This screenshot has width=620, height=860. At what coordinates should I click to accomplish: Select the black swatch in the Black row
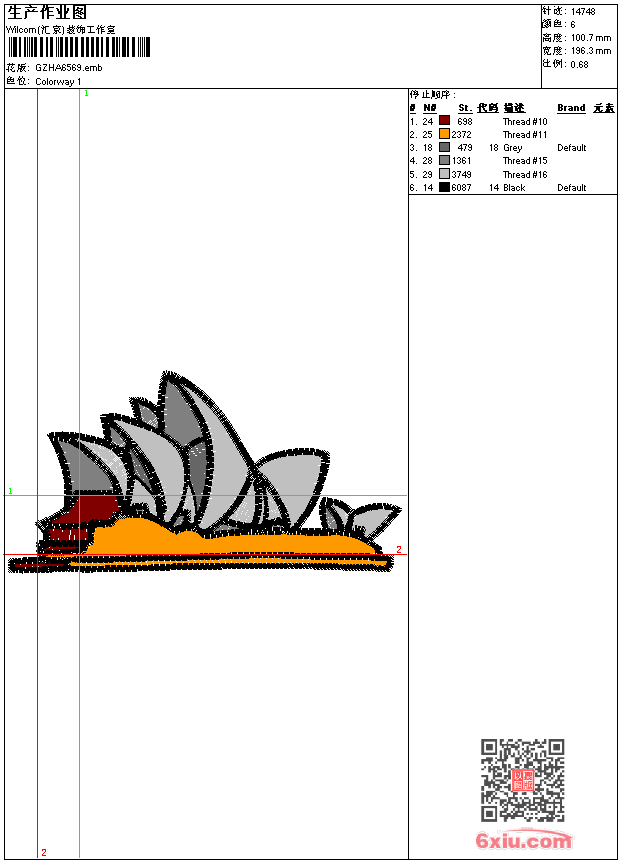point(444,187)
